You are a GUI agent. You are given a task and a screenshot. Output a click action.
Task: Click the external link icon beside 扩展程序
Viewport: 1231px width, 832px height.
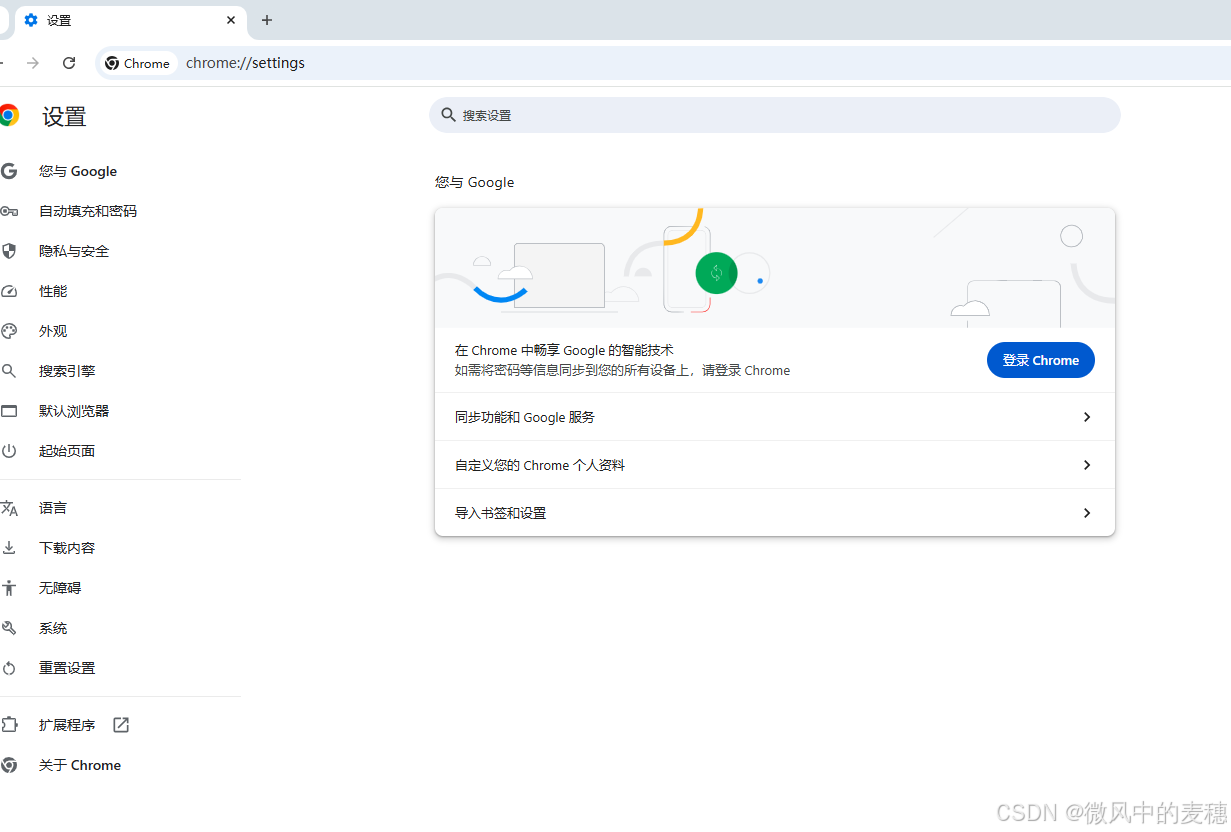pyautogui.click(x=121, y=725)
